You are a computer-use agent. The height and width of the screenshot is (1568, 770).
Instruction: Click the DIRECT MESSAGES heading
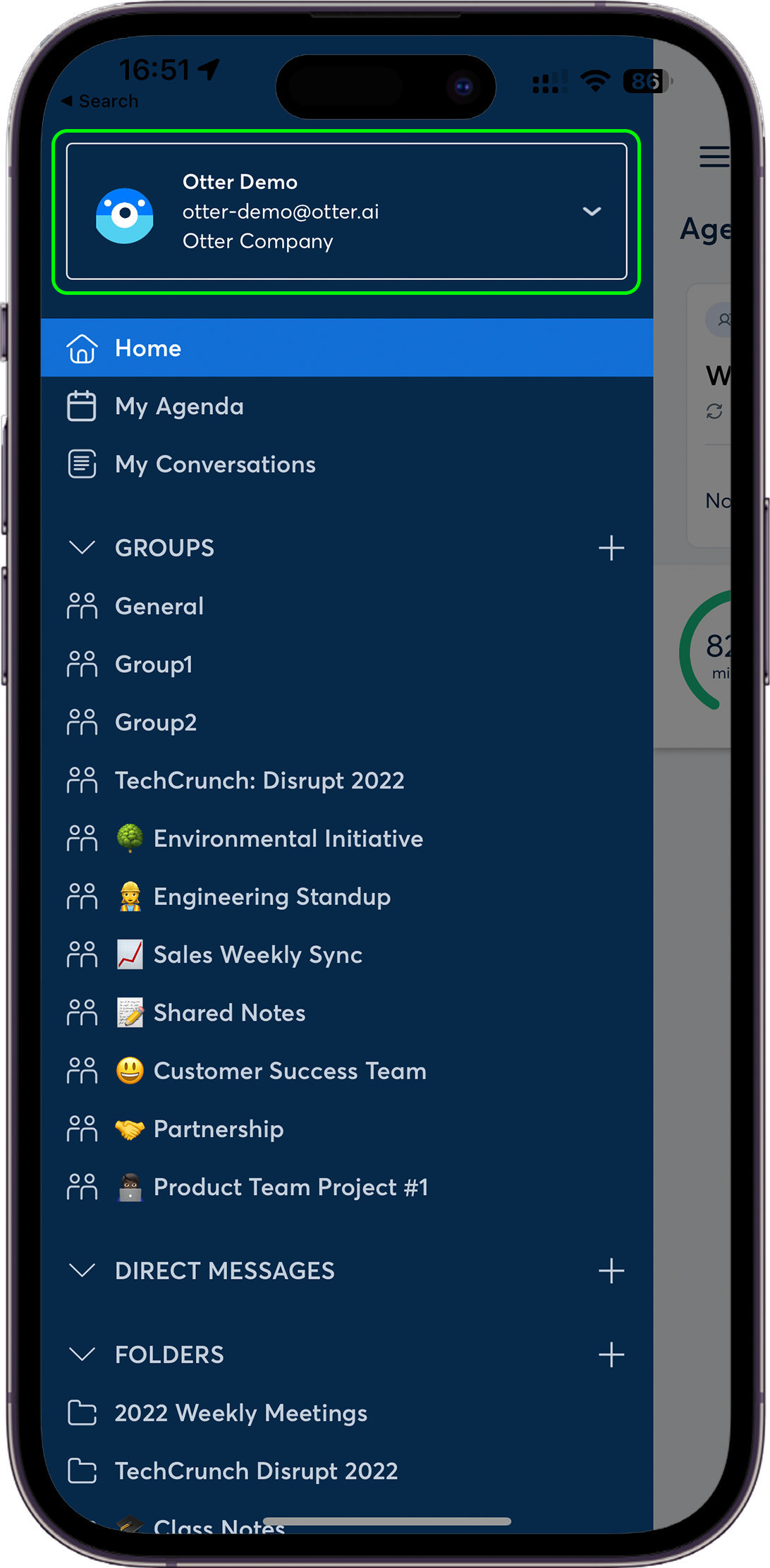click(x=225, y=1271)
